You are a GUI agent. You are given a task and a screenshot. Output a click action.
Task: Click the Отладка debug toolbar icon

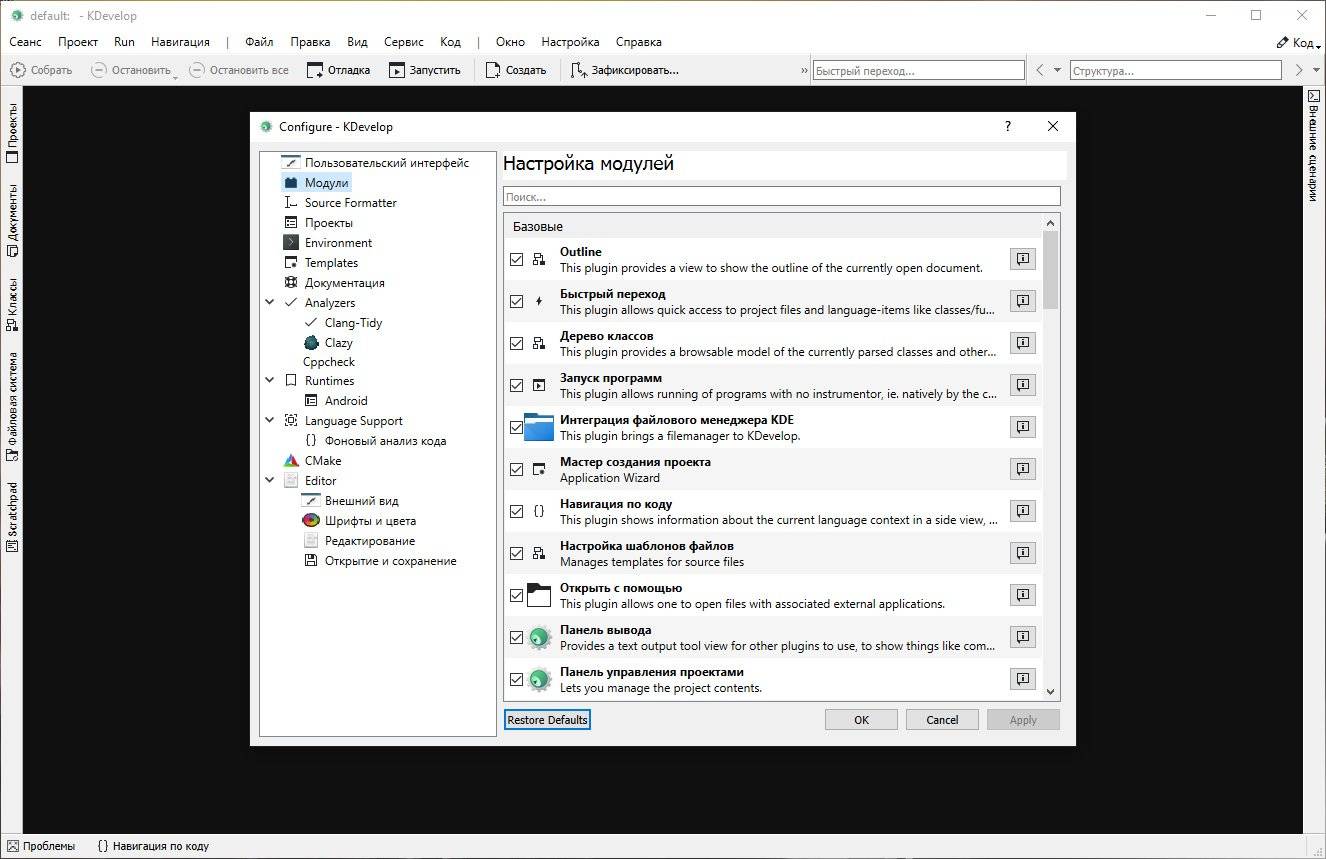tap(315, 70)
